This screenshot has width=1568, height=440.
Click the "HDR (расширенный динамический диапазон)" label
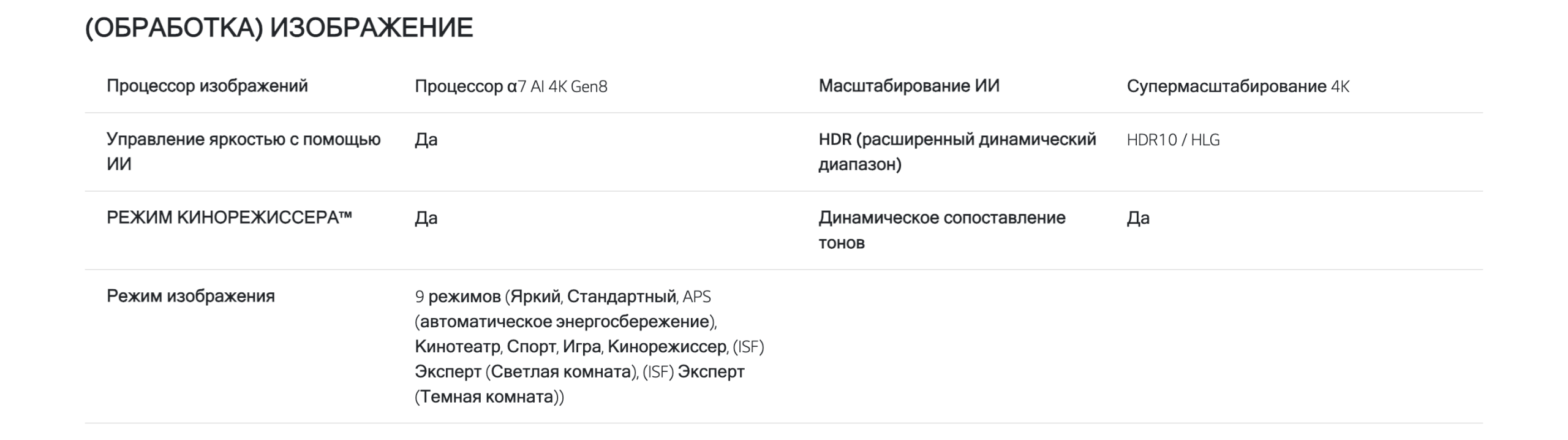point(957,151)
